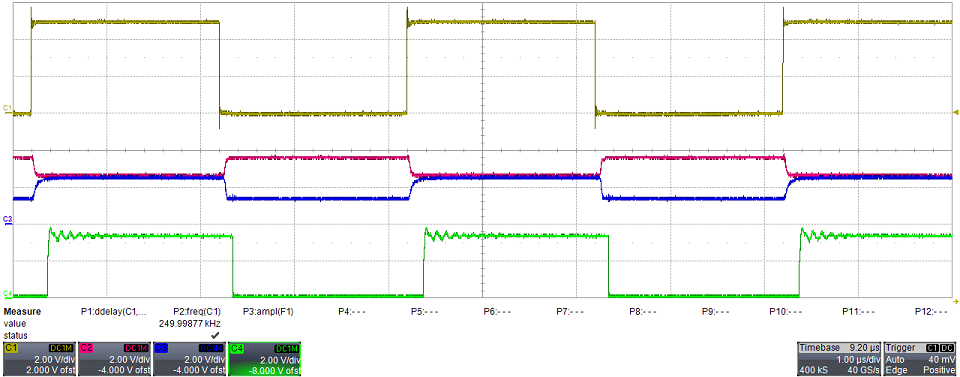Click the 40 mV trigger level value
Image resolution: width=960 pixels, height=377 pixels.
tap(943, 359)
